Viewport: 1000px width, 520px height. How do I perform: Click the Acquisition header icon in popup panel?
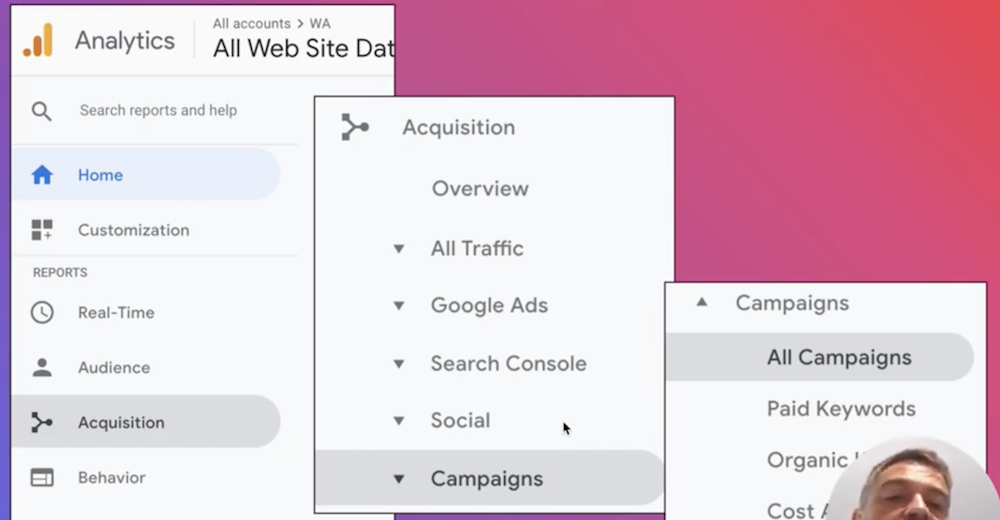(355, 127)
